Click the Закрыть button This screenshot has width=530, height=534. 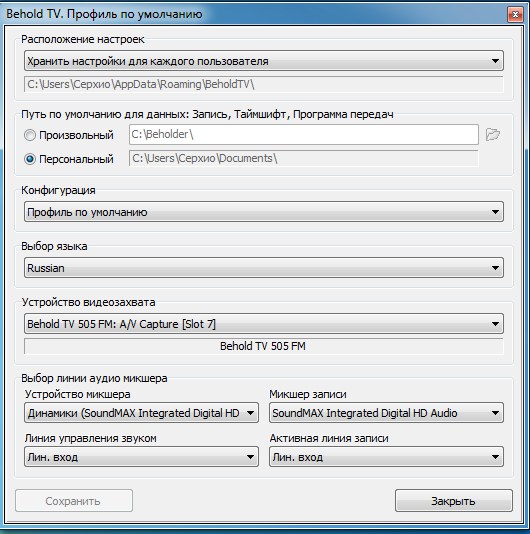coord(454,501)
